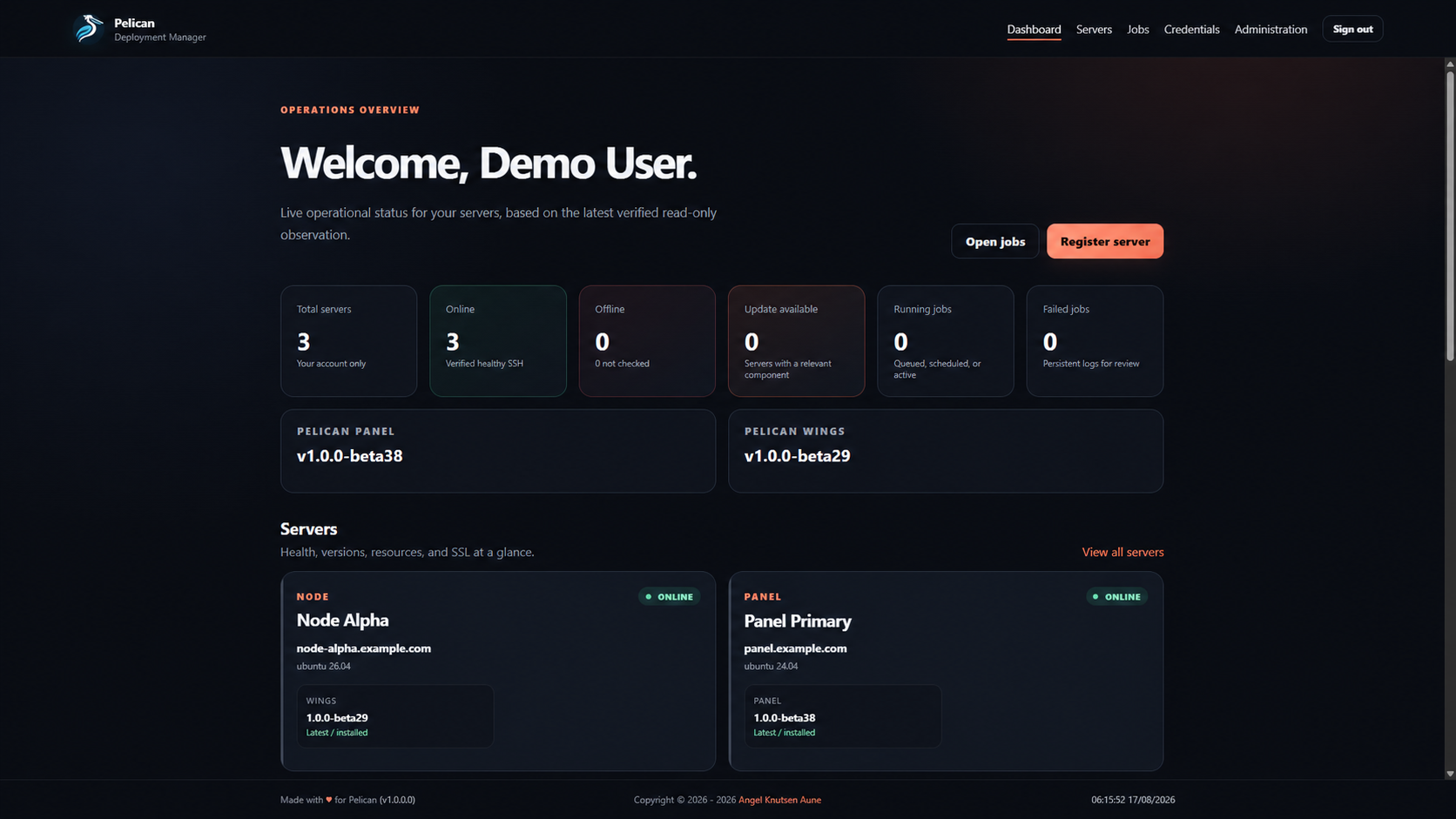Click scrollbar down arrow
1456x819 pixels.
point(1450,773)
